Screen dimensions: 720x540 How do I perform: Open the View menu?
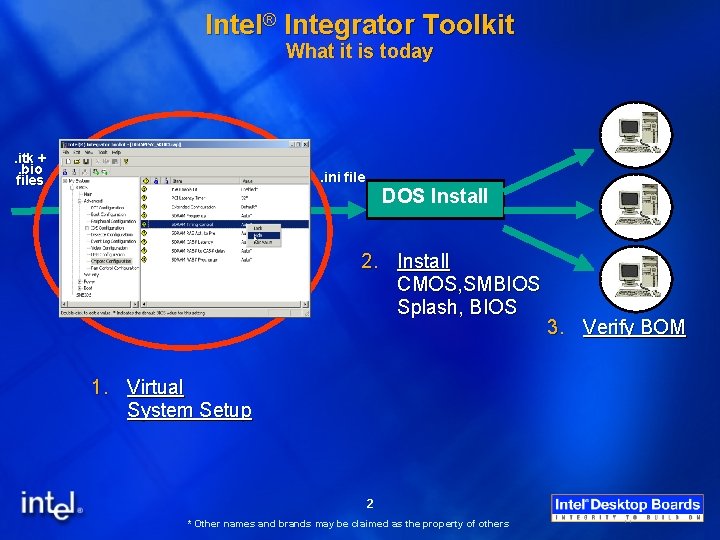[x=89, y=152]
